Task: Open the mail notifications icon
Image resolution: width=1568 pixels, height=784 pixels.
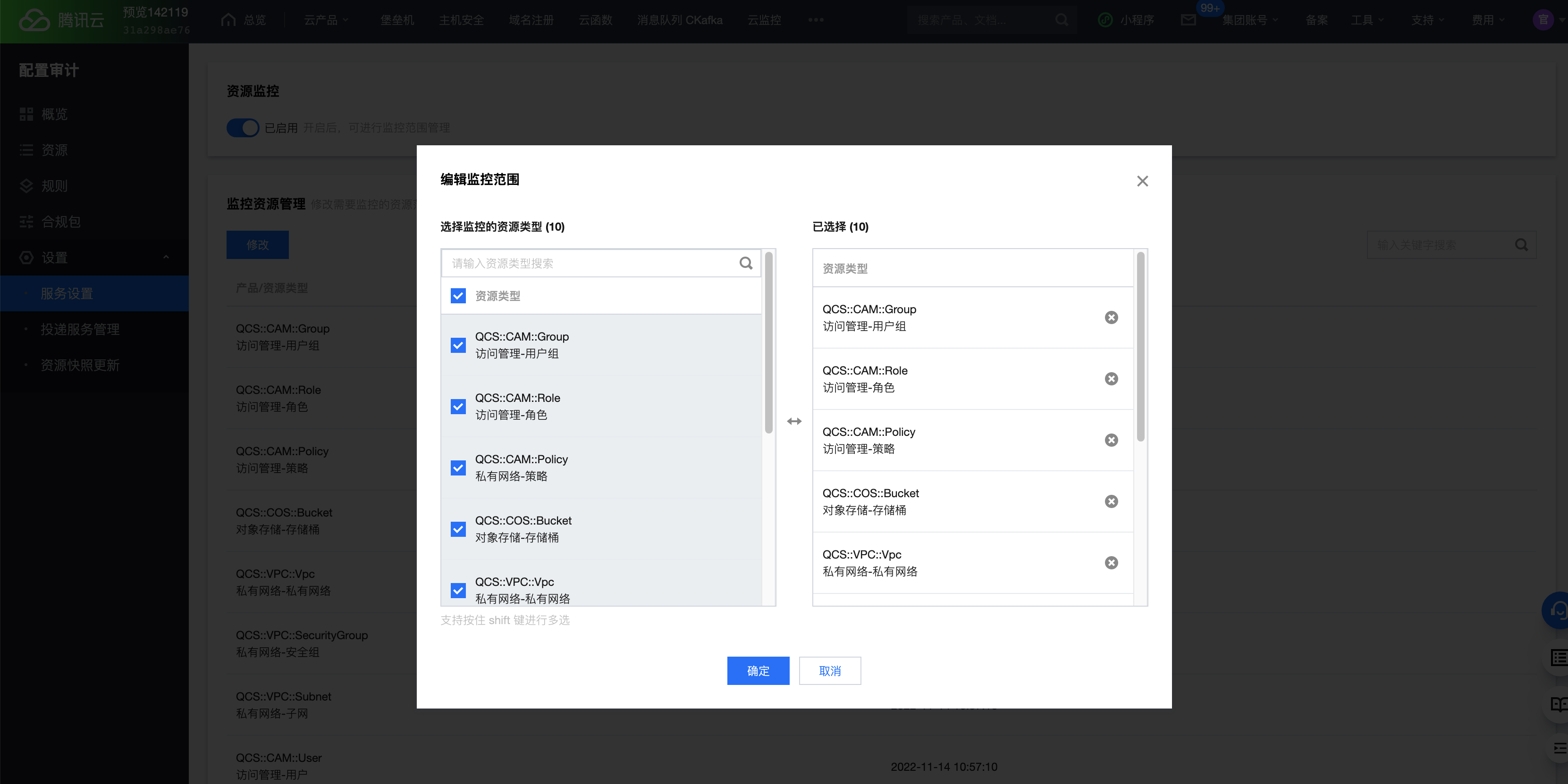Action: pos(1188,20)
